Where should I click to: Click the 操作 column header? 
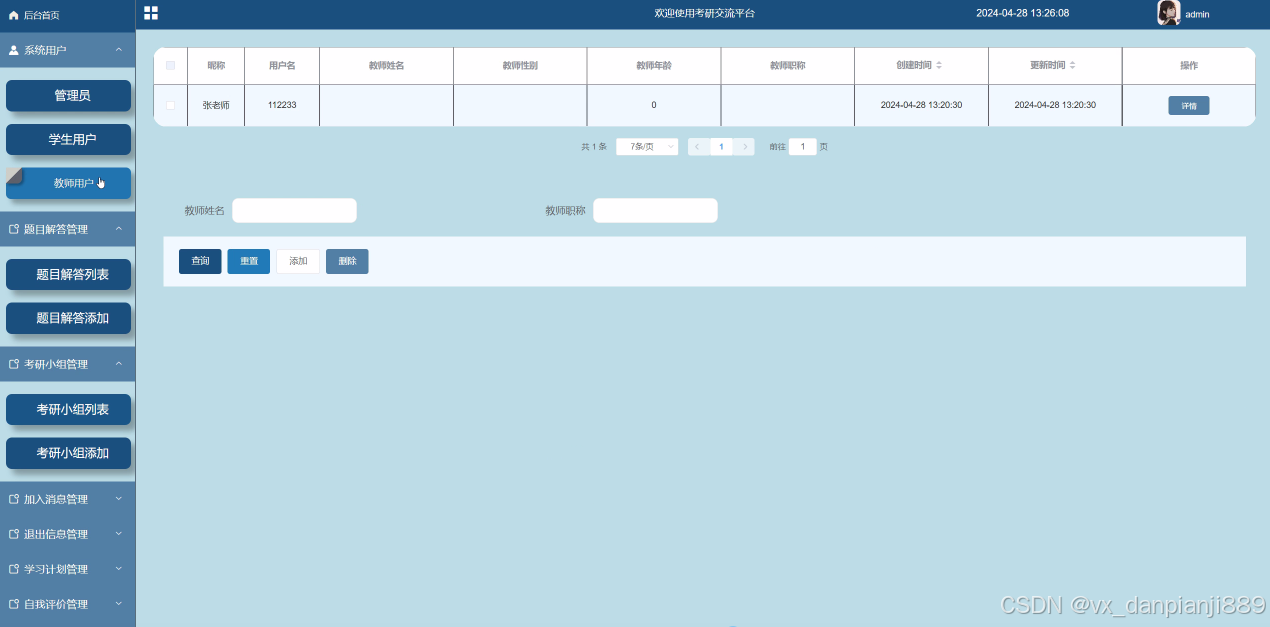(x=1188, y=65)
